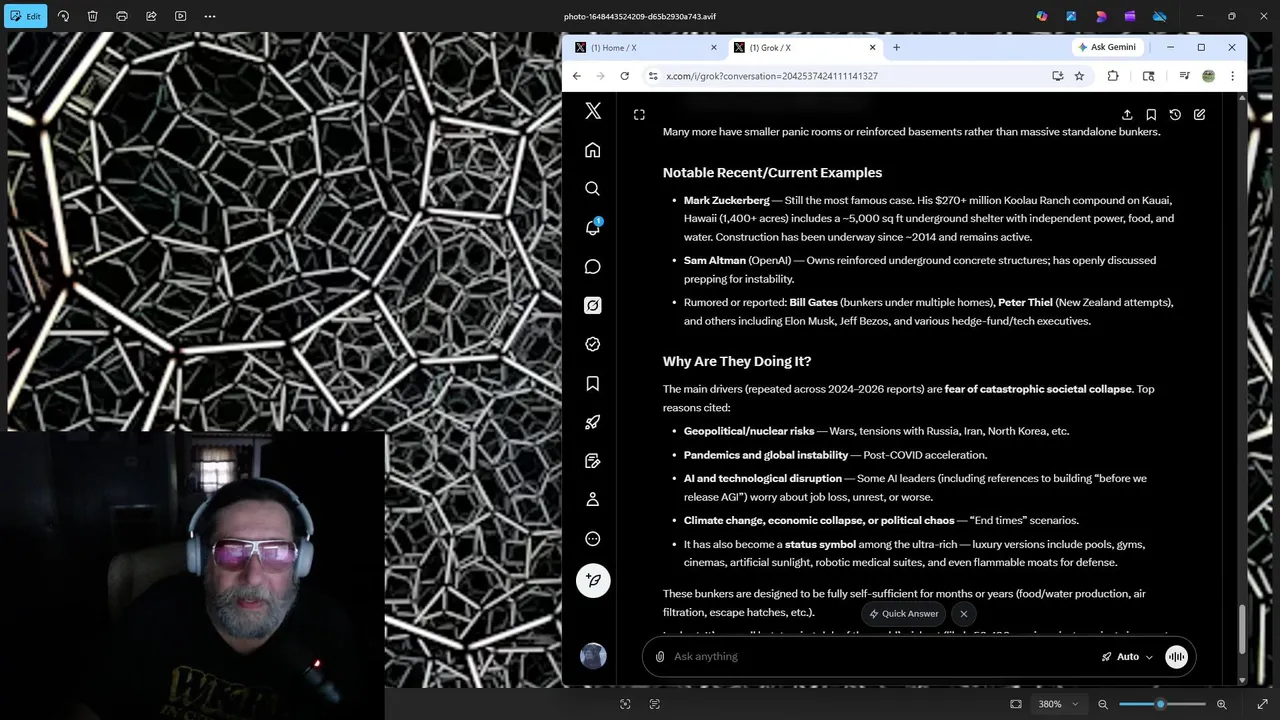Open Chrome three-dot menu

(1232, 76)
